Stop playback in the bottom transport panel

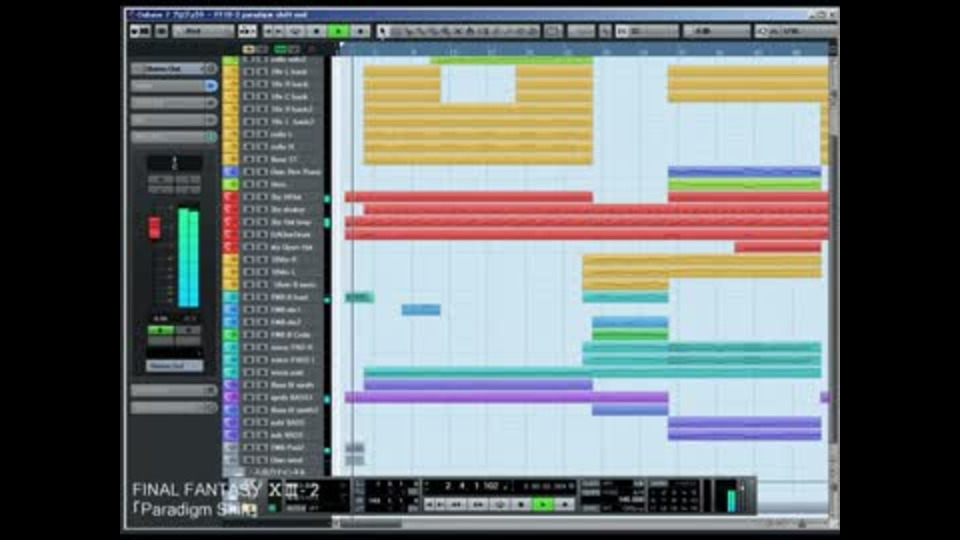521,504
